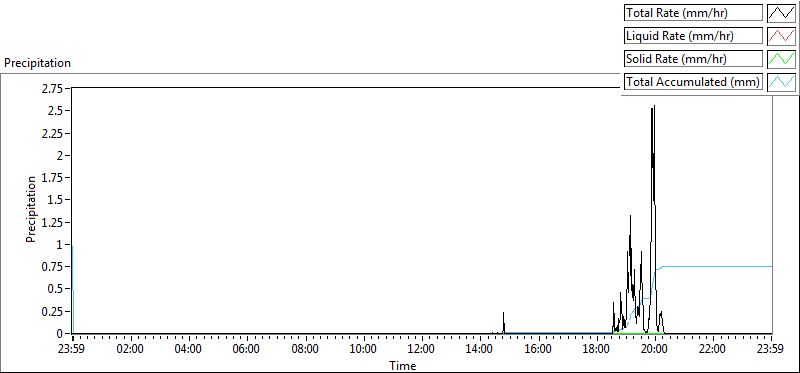Click the Precipitation graph title
This screenshot has width=800, height=373.
37,63
